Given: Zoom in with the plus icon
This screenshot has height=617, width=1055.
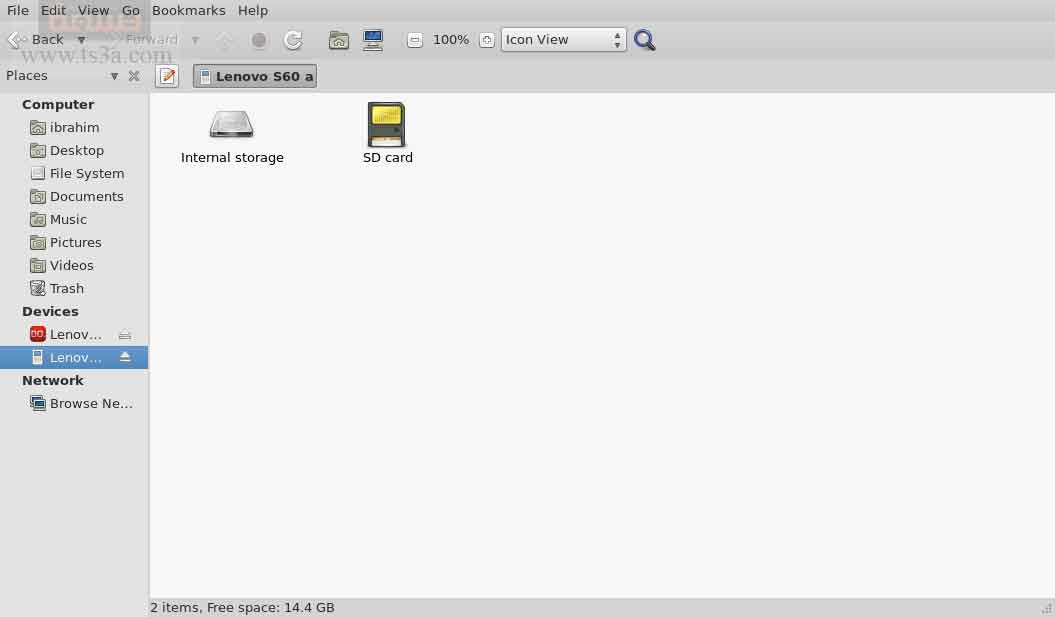Looking at the screenshot, I should [x=486, y=40].
